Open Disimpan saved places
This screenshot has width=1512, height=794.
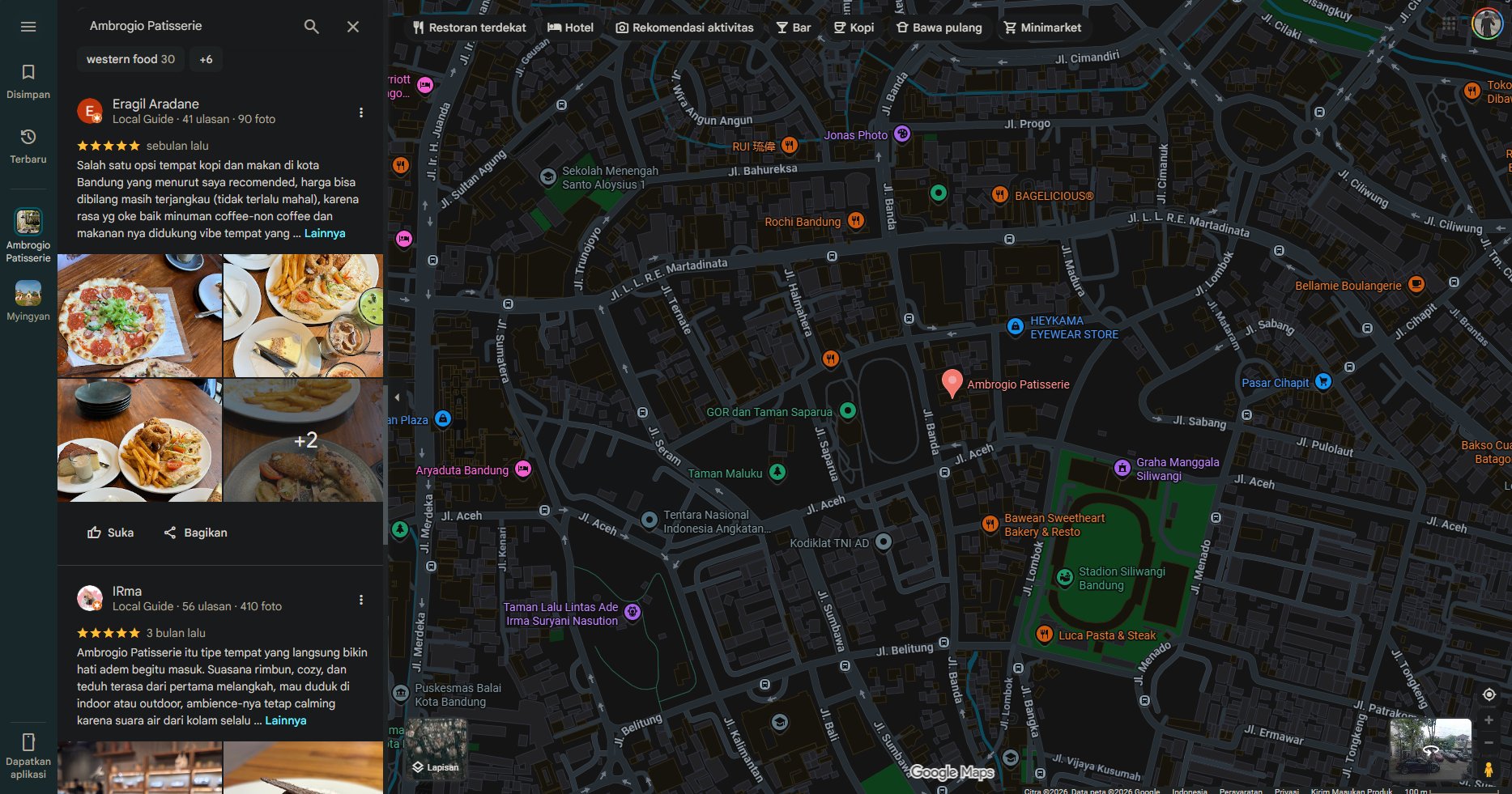[x=28, y=81]
